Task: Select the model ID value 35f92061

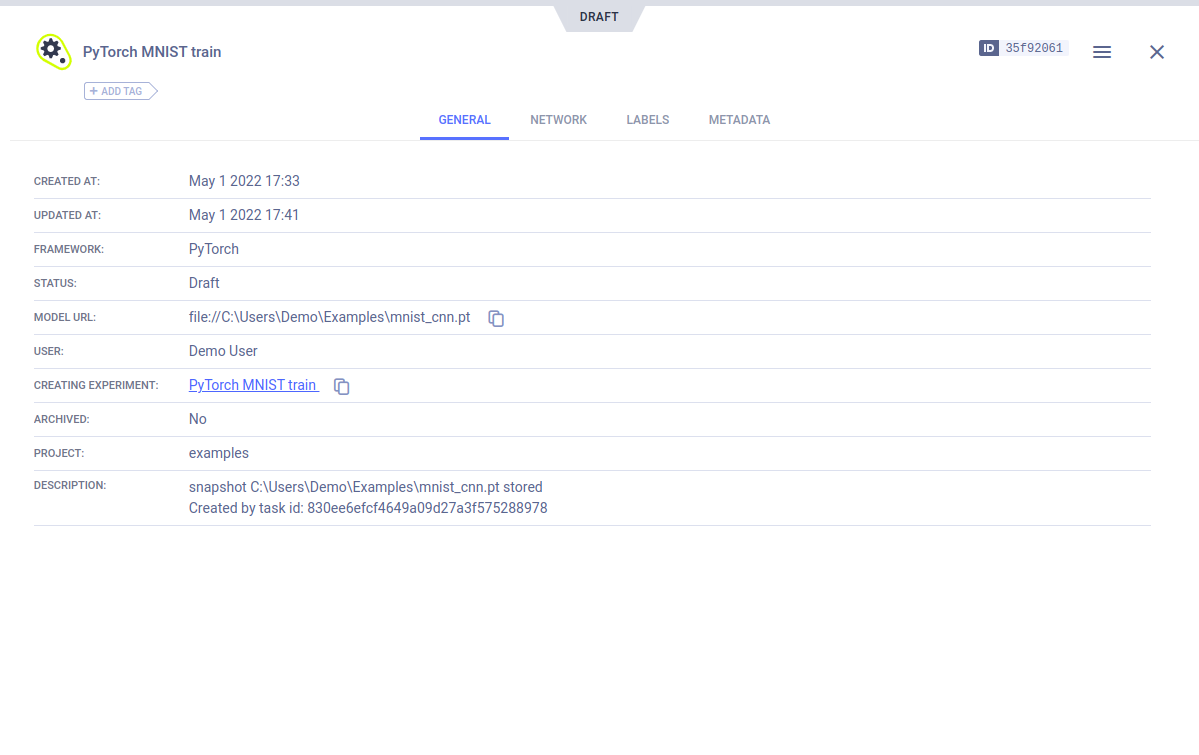Action: pyautogui.click(x=1034, y=48)
